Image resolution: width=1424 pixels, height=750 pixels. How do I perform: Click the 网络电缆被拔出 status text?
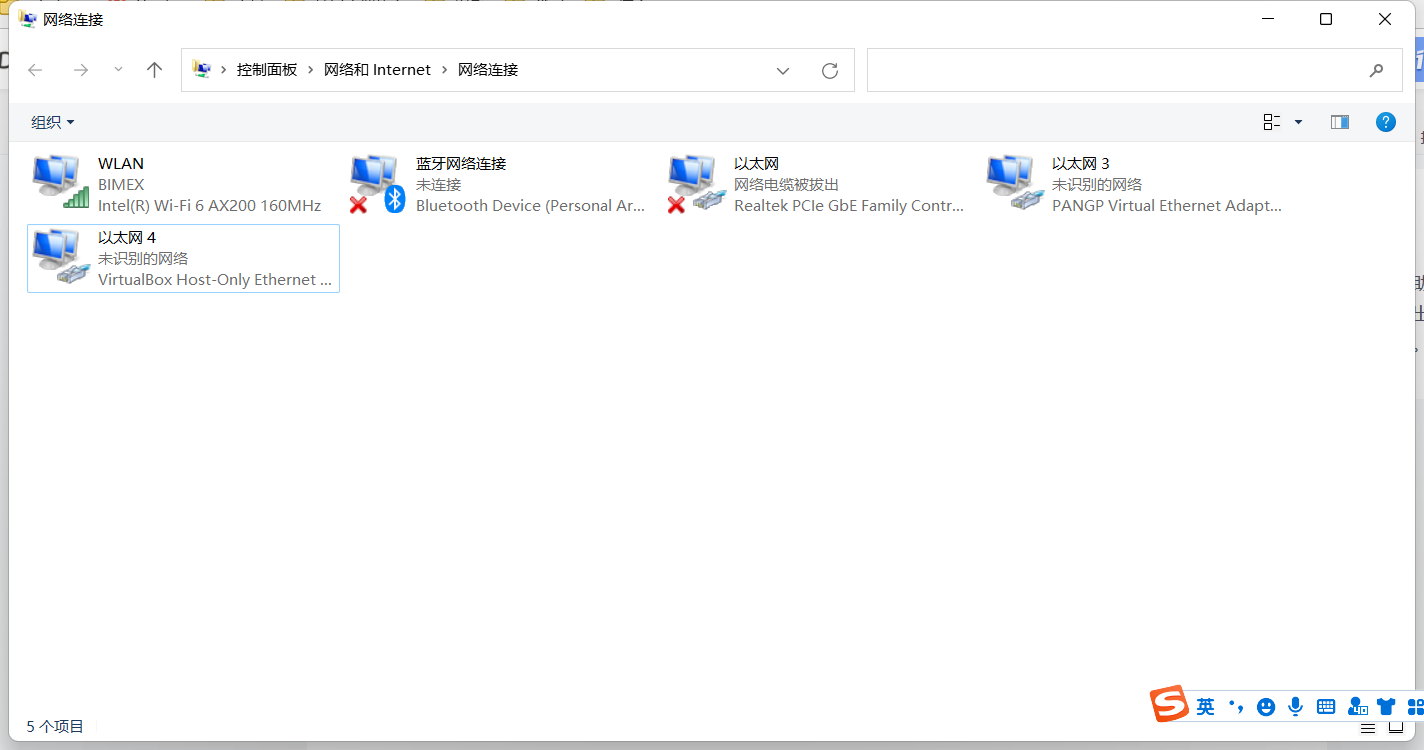[786, 185]
